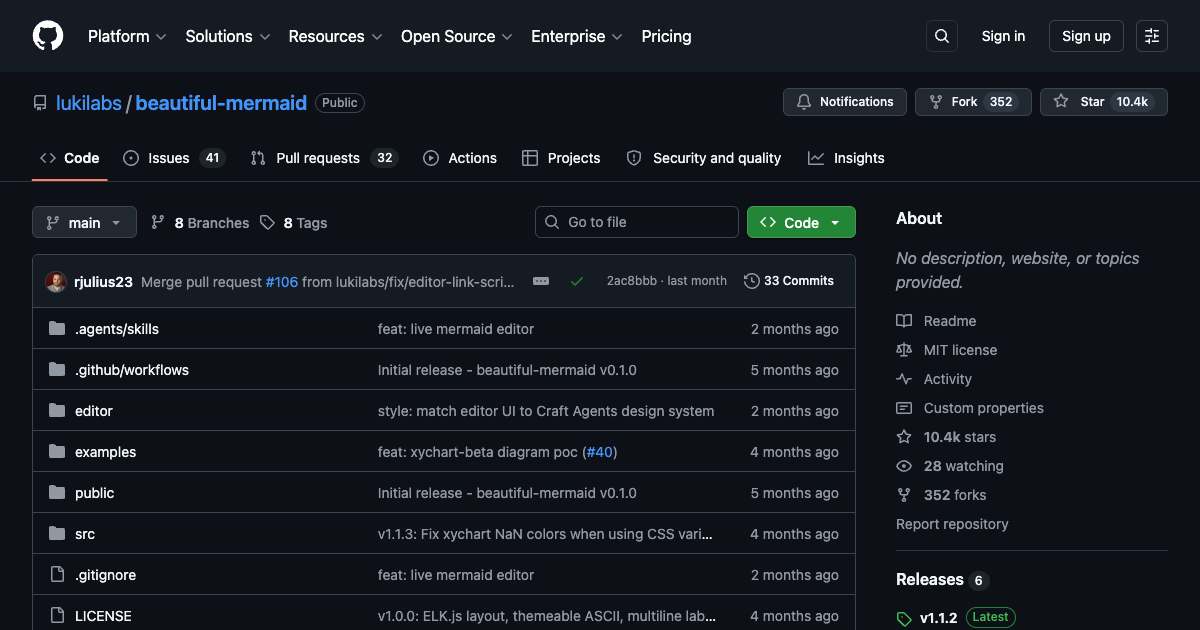
Task: Open lukilabs owner link
Action: tap(89, 103)
